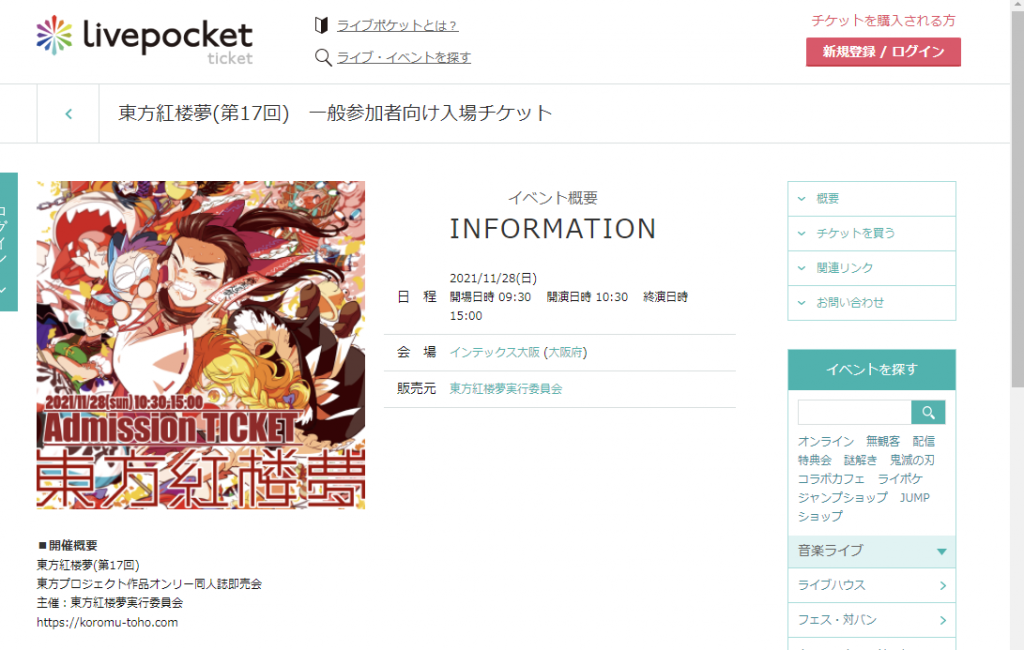Expand the 概要 section link

coord(871,199)
